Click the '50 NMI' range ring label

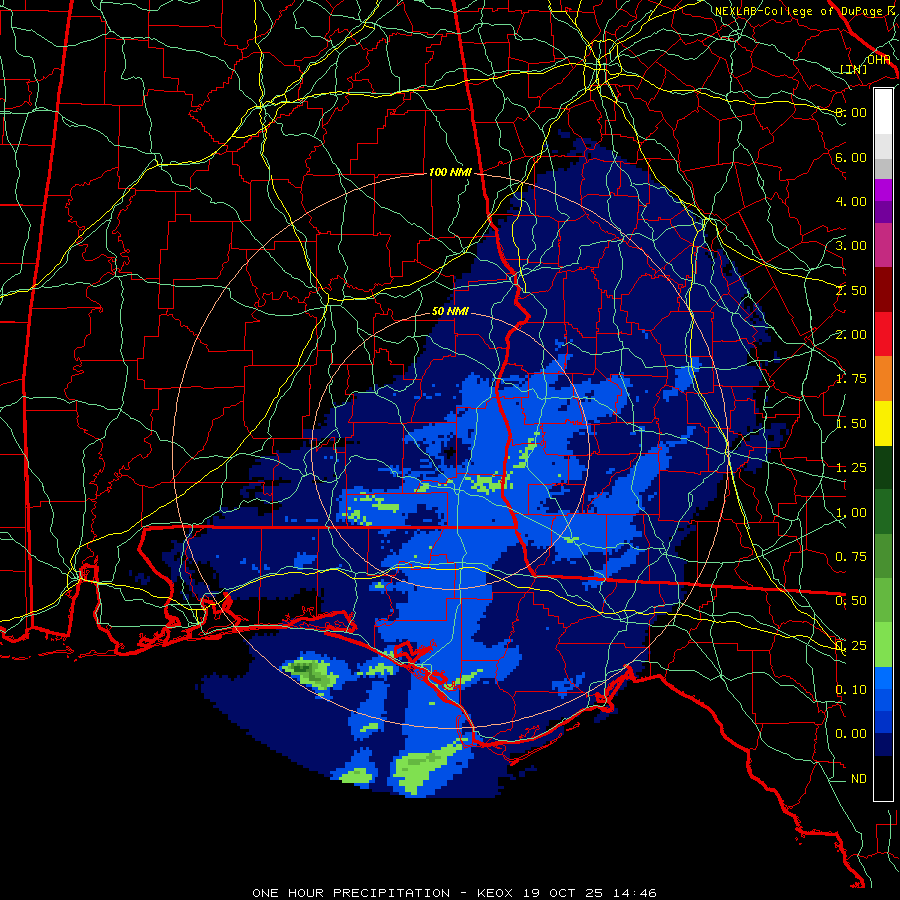pyautogui.click(x=450, y=312)
